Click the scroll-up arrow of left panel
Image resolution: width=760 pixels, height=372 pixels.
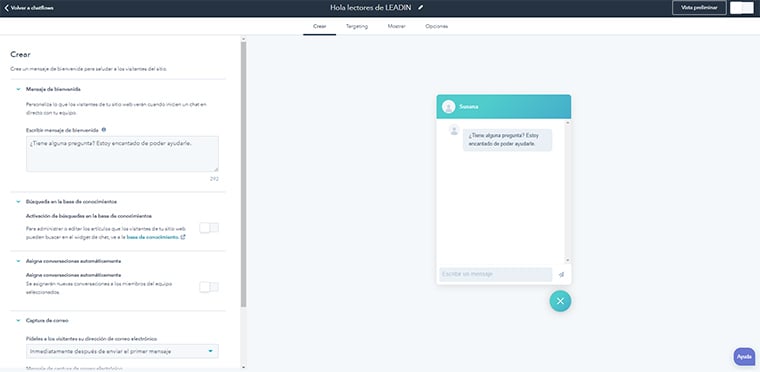tap(243, 39)
